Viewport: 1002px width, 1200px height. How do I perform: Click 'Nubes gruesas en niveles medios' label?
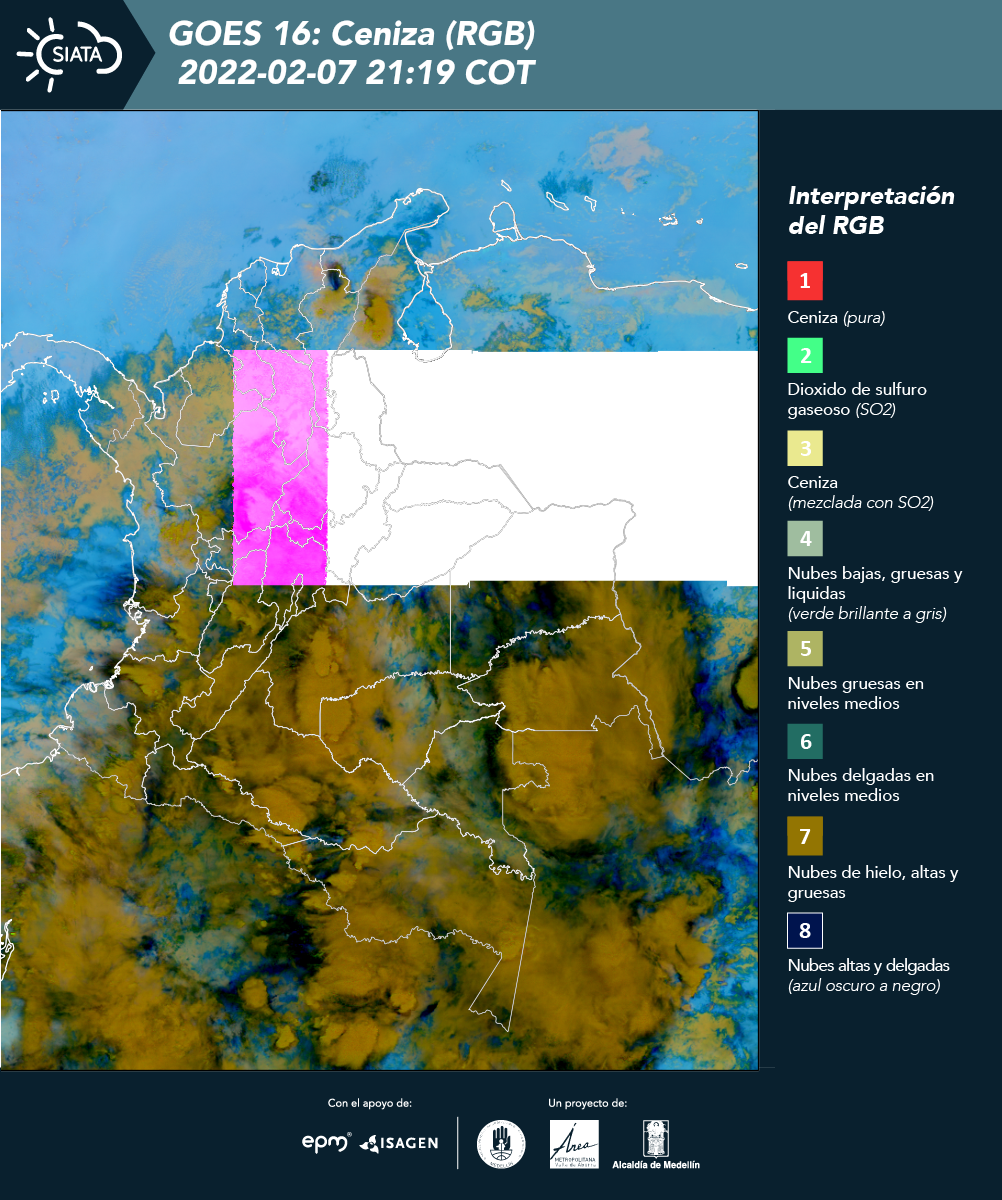pyautogui.click(x=855, y=694)
